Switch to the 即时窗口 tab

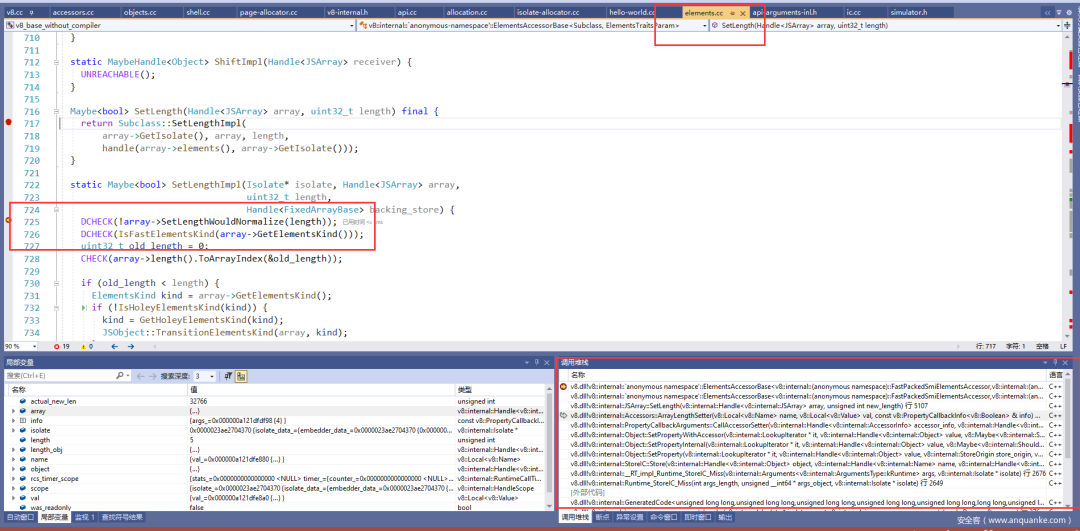pos(699,517)
